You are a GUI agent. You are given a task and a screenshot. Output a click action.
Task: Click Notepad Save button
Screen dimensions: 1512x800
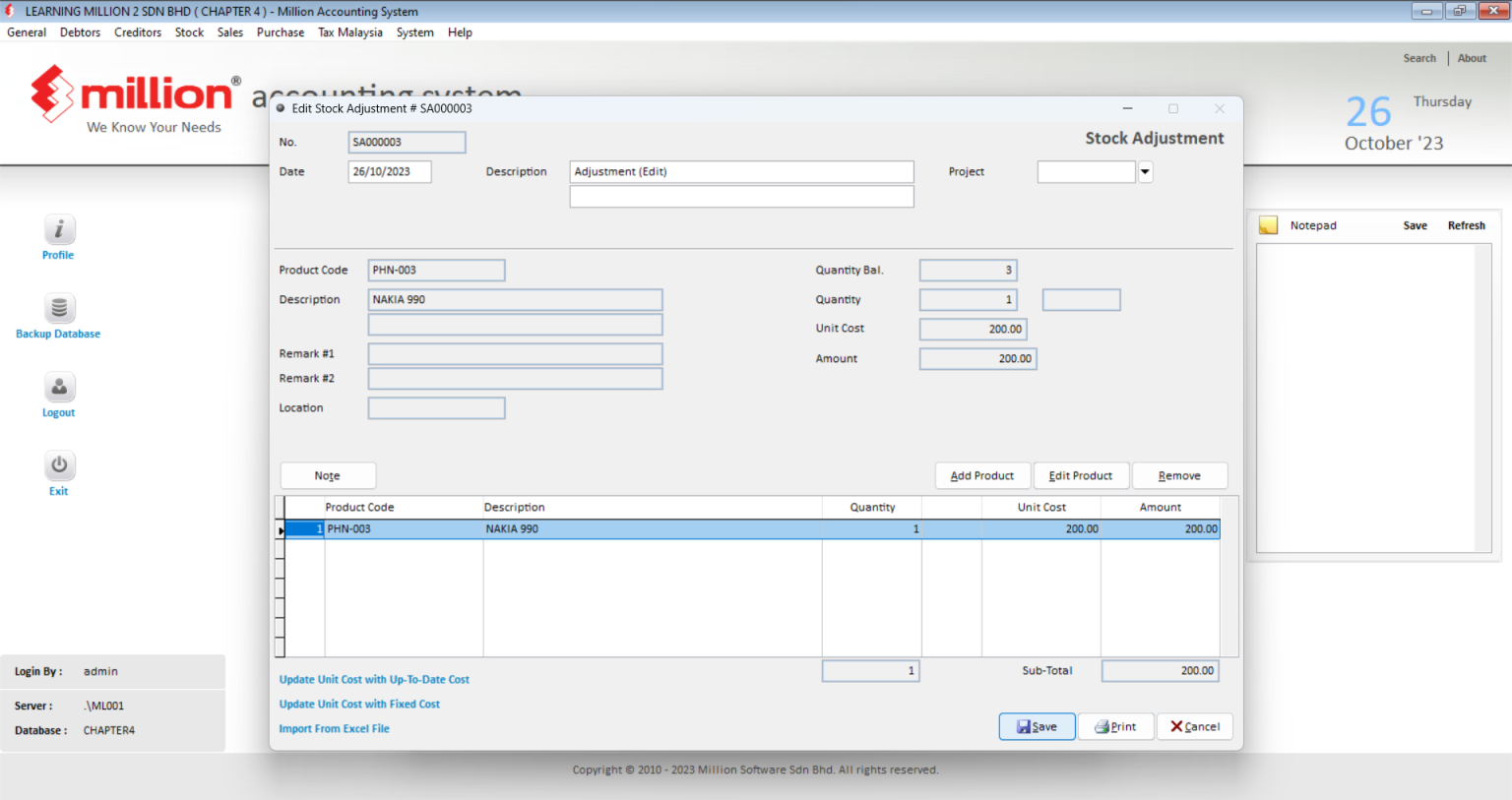pyautogui.click(x=1415, y=225)
